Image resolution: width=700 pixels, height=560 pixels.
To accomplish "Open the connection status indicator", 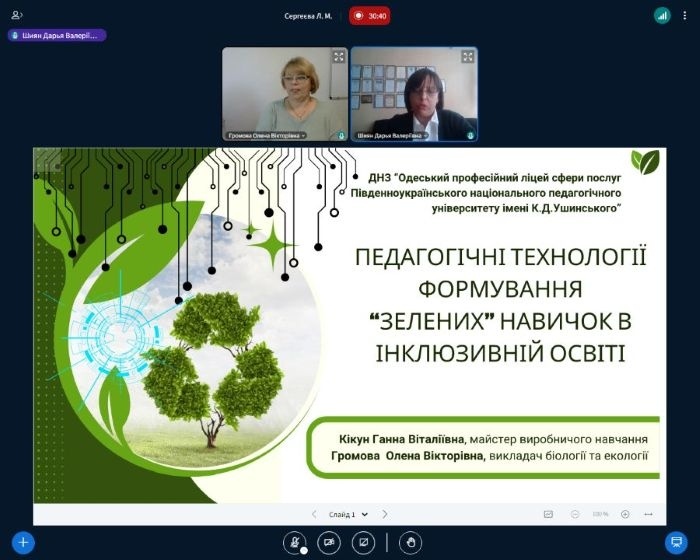I will pos(662,15).
